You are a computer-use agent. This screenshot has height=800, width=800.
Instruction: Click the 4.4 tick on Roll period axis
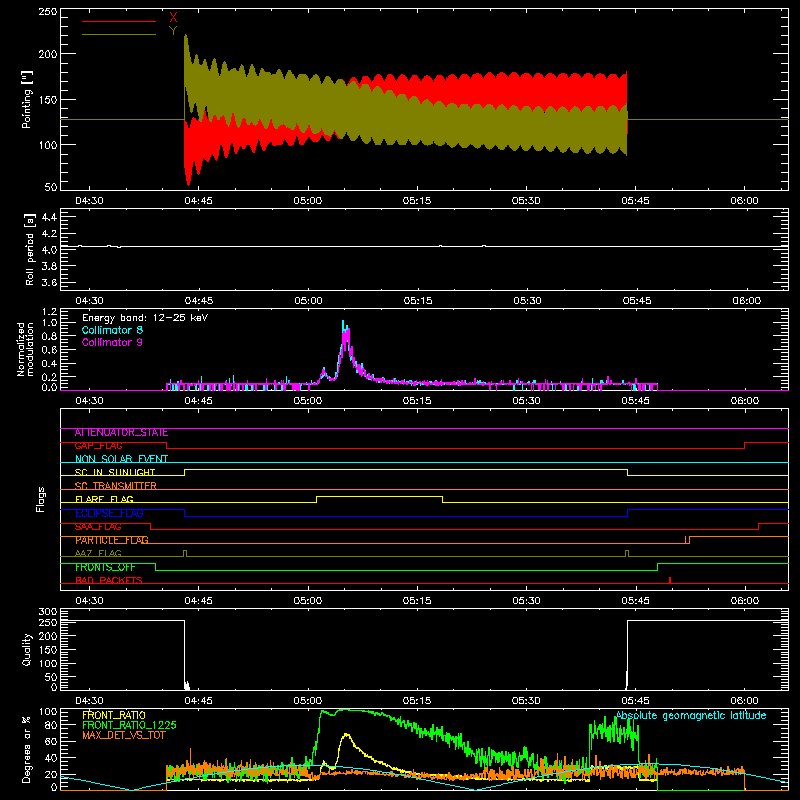click(49, 217)
